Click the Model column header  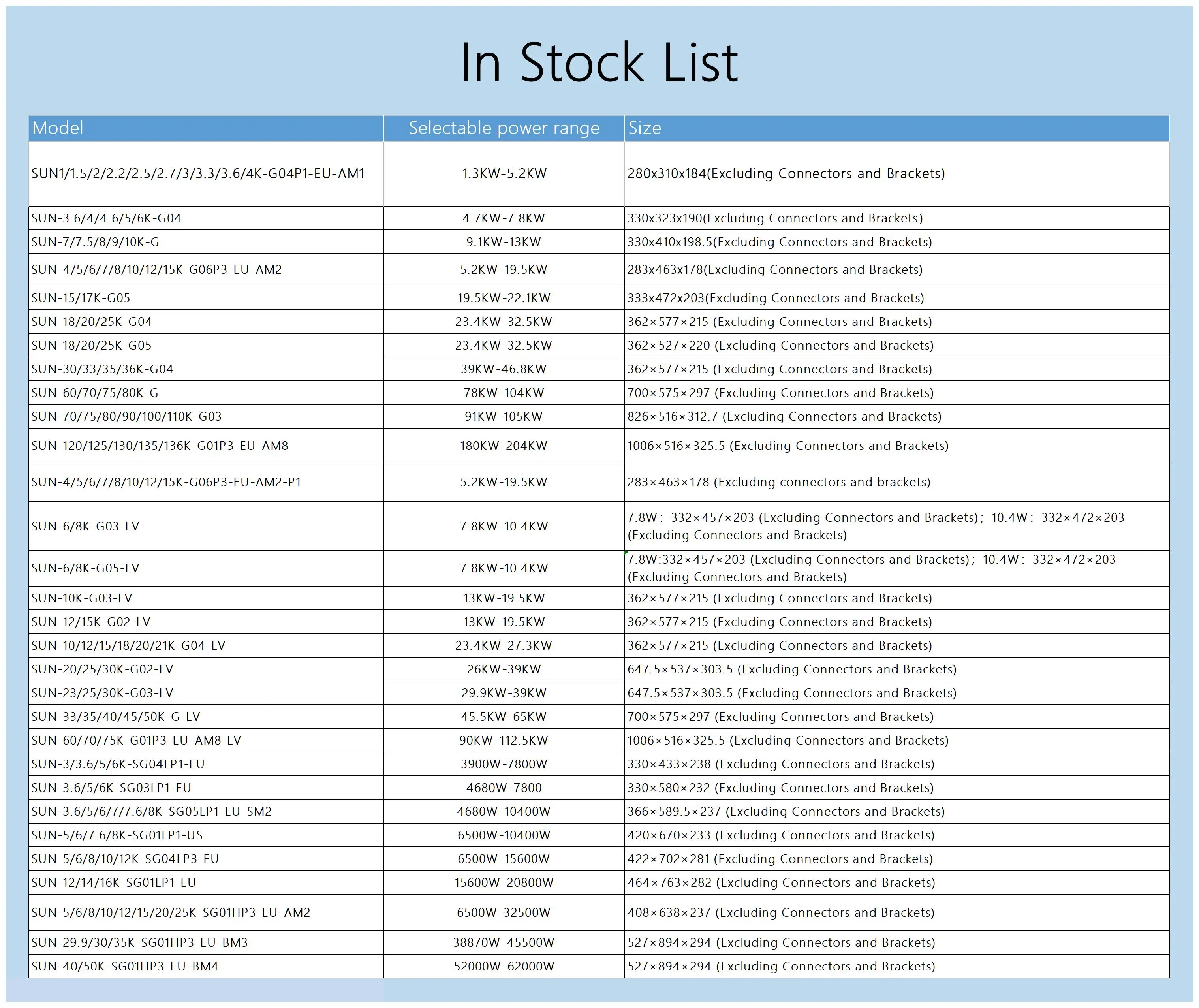pyautogui.click(x=57, y=128)
